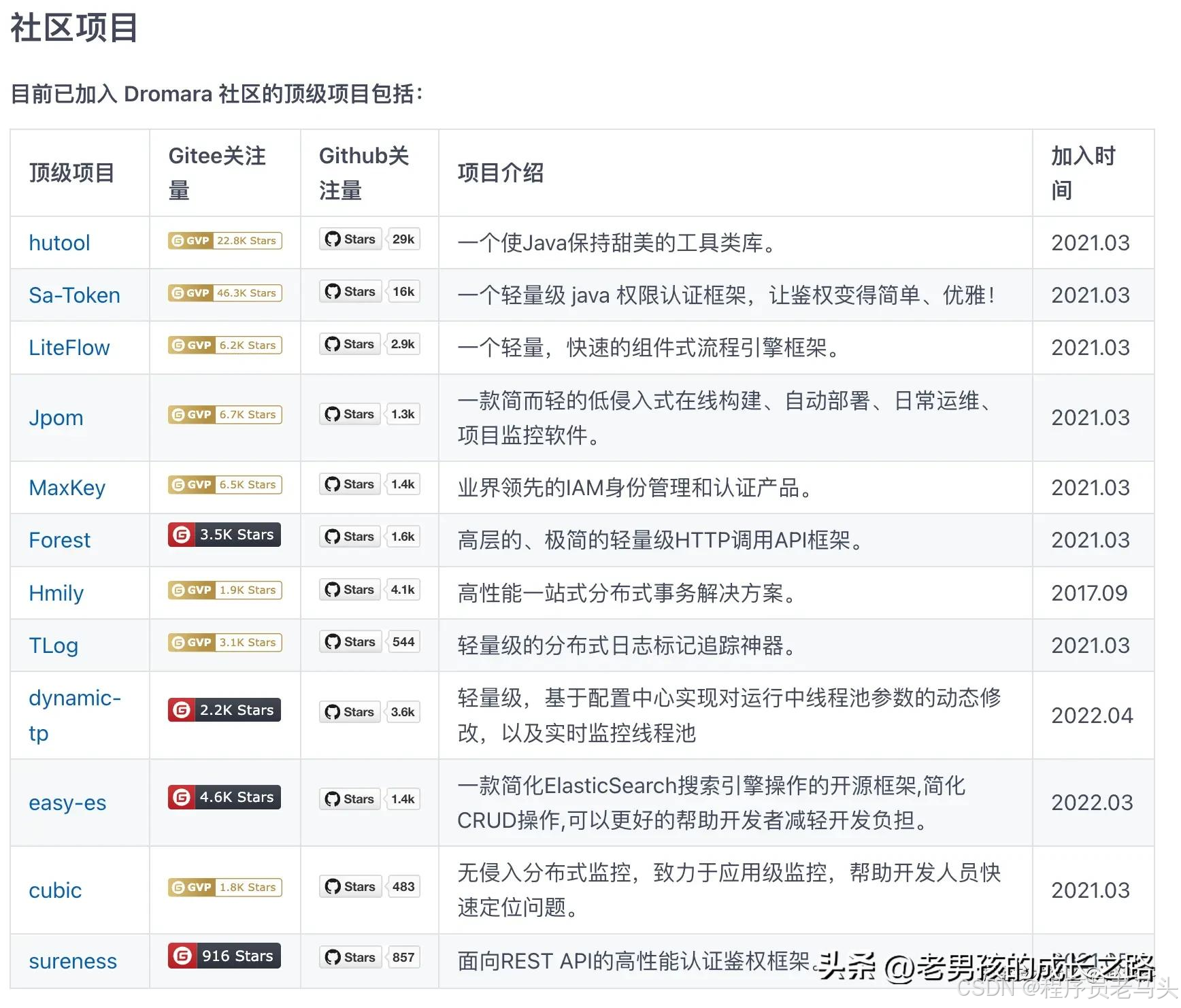This screenshot has height=1008, width=1181.
Task: Open the TLog project link
Action: (x=53, y=645)
